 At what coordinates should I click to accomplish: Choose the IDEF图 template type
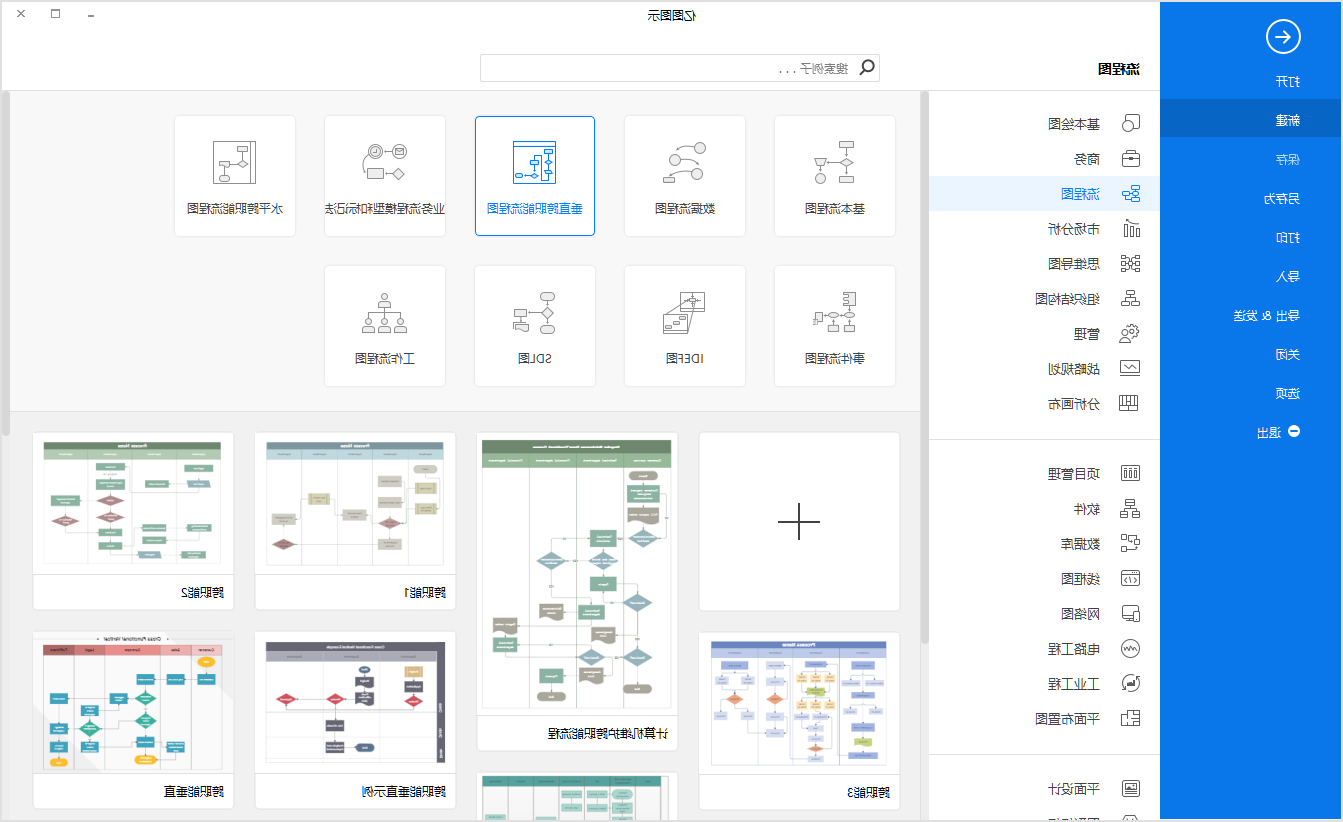coord(685,326)
